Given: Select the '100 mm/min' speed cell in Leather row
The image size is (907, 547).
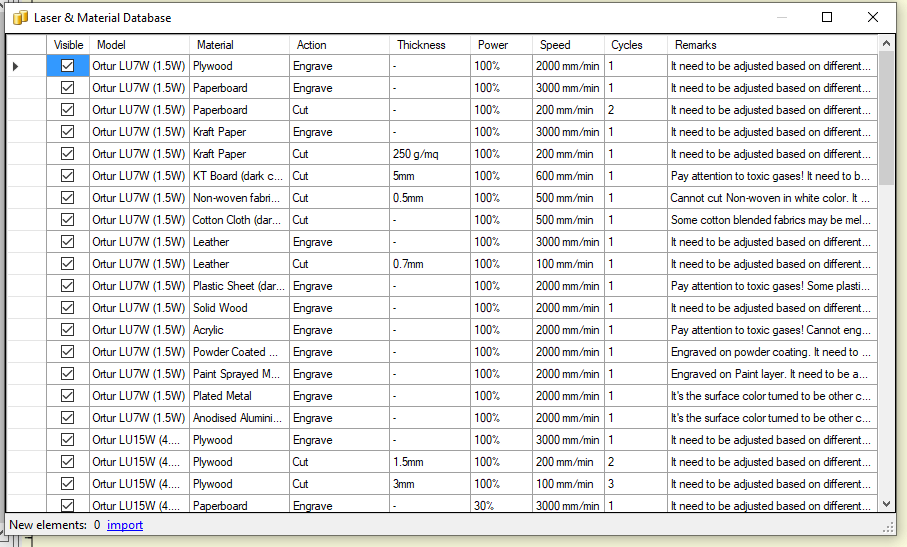Looking at the screenshot, I should (569, 264).
